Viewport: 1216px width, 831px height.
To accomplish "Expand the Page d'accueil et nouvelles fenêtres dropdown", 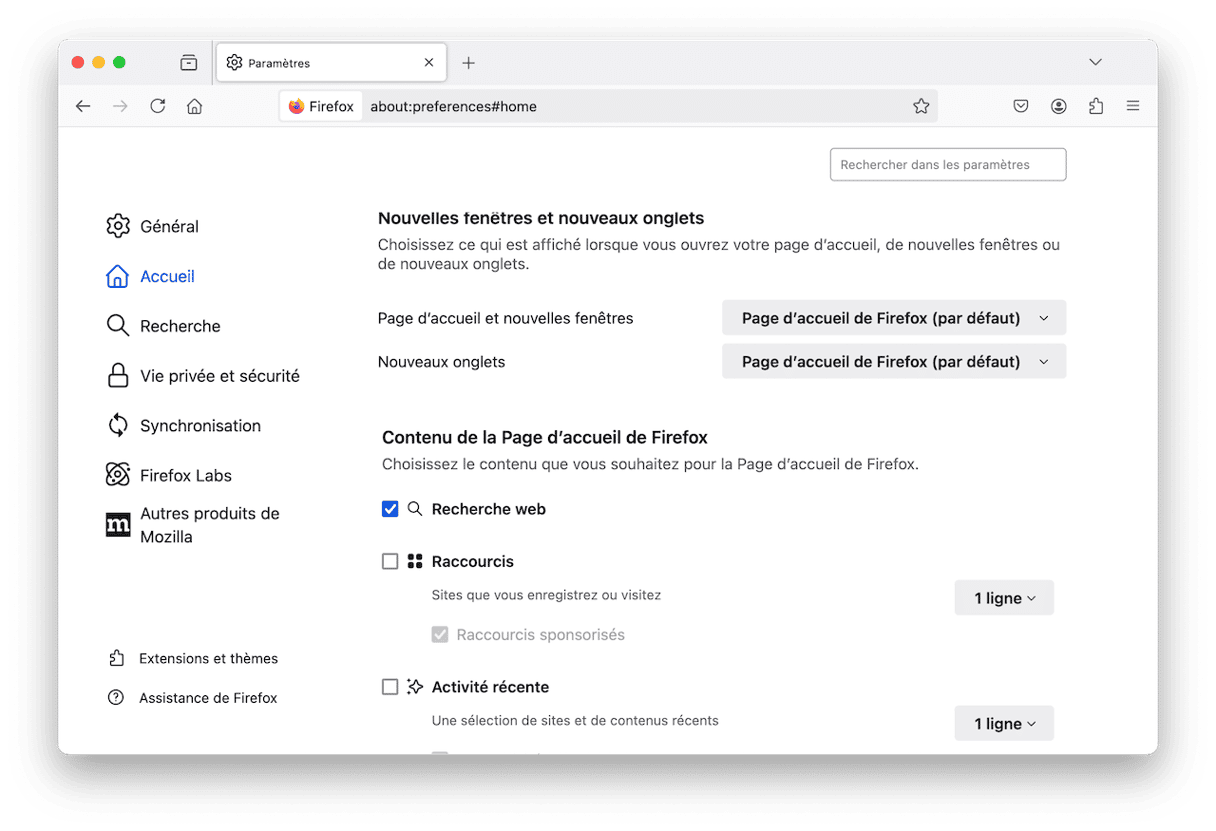I will 894,318.
